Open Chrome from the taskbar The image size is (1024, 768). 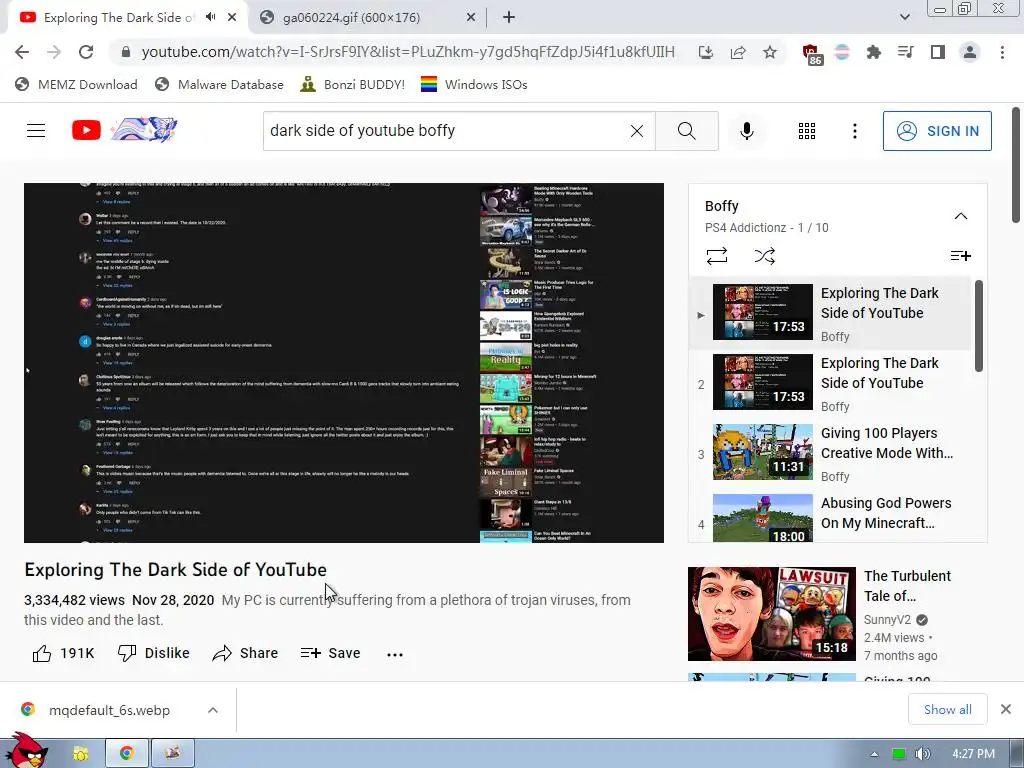click(127, 754)
